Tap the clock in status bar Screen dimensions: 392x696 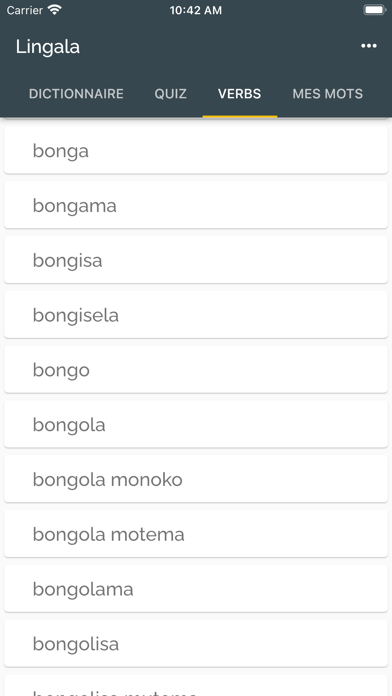click(196, 10)
